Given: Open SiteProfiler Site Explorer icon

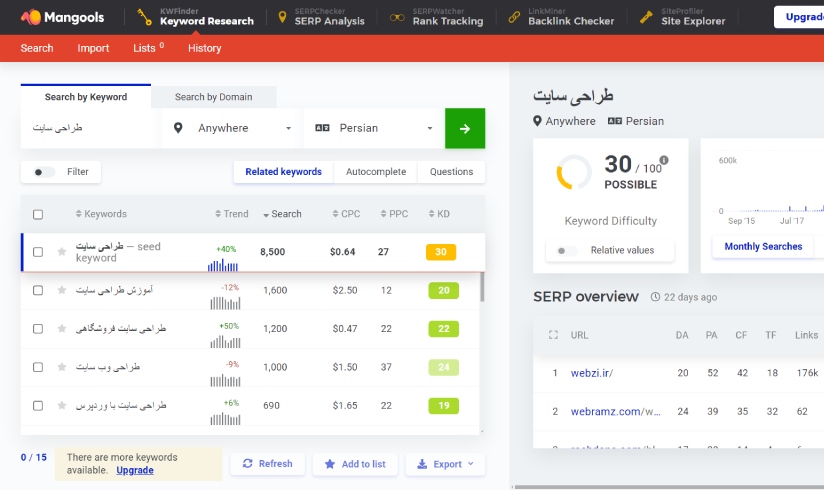Looking at the screenshot, I should (x=646, y=17).
